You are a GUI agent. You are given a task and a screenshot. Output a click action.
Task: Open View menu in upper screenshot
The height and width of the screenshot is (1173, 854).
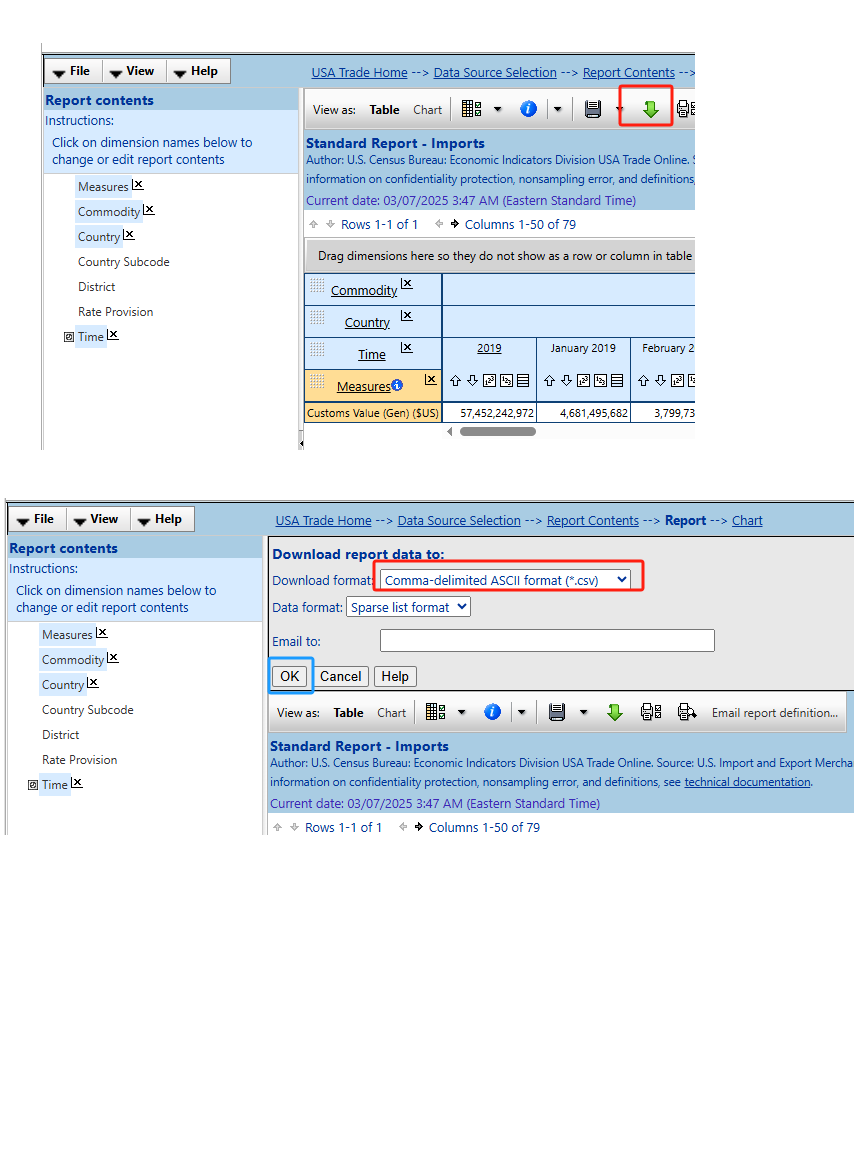point(133,71)
